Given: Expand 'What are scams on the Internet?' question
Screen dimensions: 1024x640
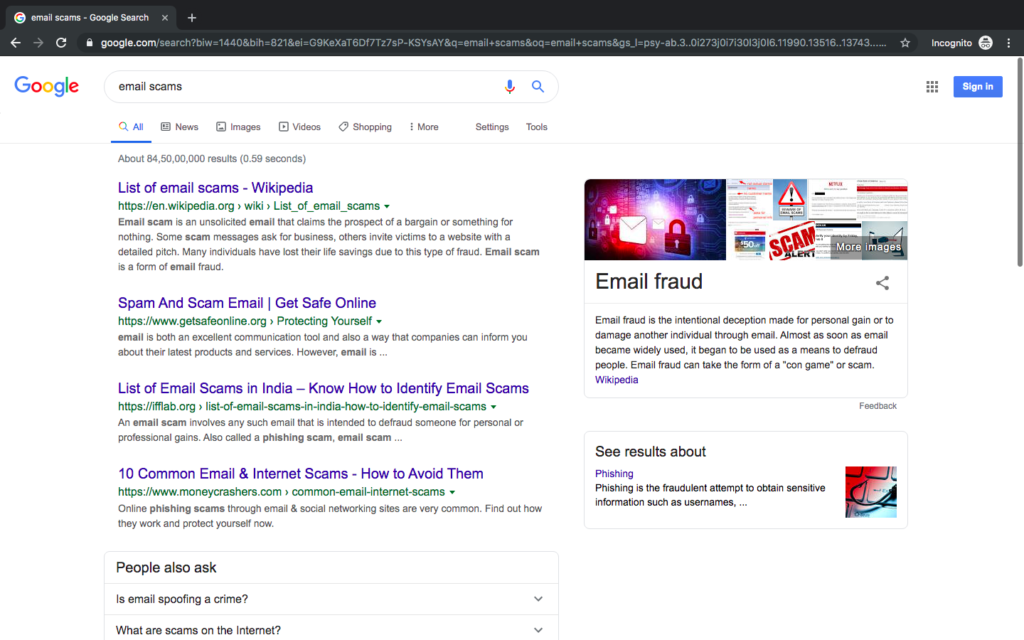Looking at the screenshot, I should point(331,628).
